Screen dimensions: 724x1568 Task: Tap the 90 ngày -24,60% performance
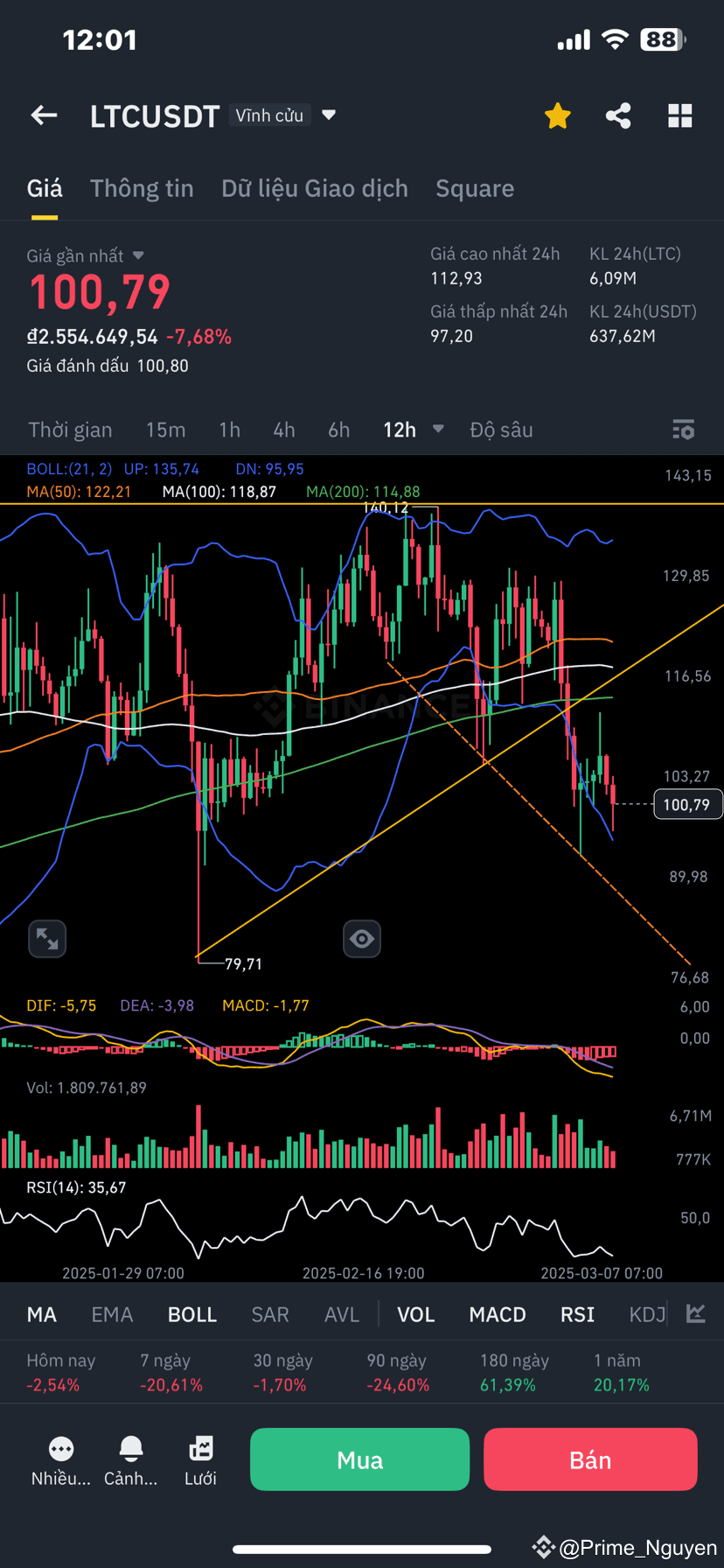click(x=398, y=1373)
